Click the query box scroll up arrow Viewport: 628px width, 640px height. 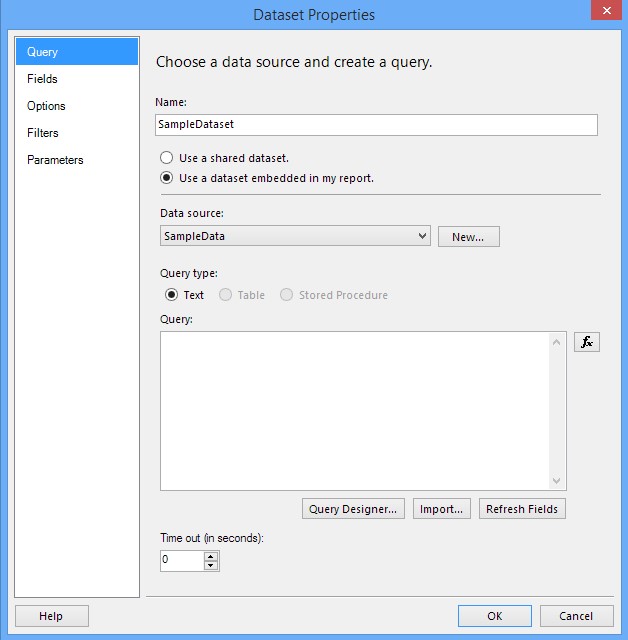point(556,342)
